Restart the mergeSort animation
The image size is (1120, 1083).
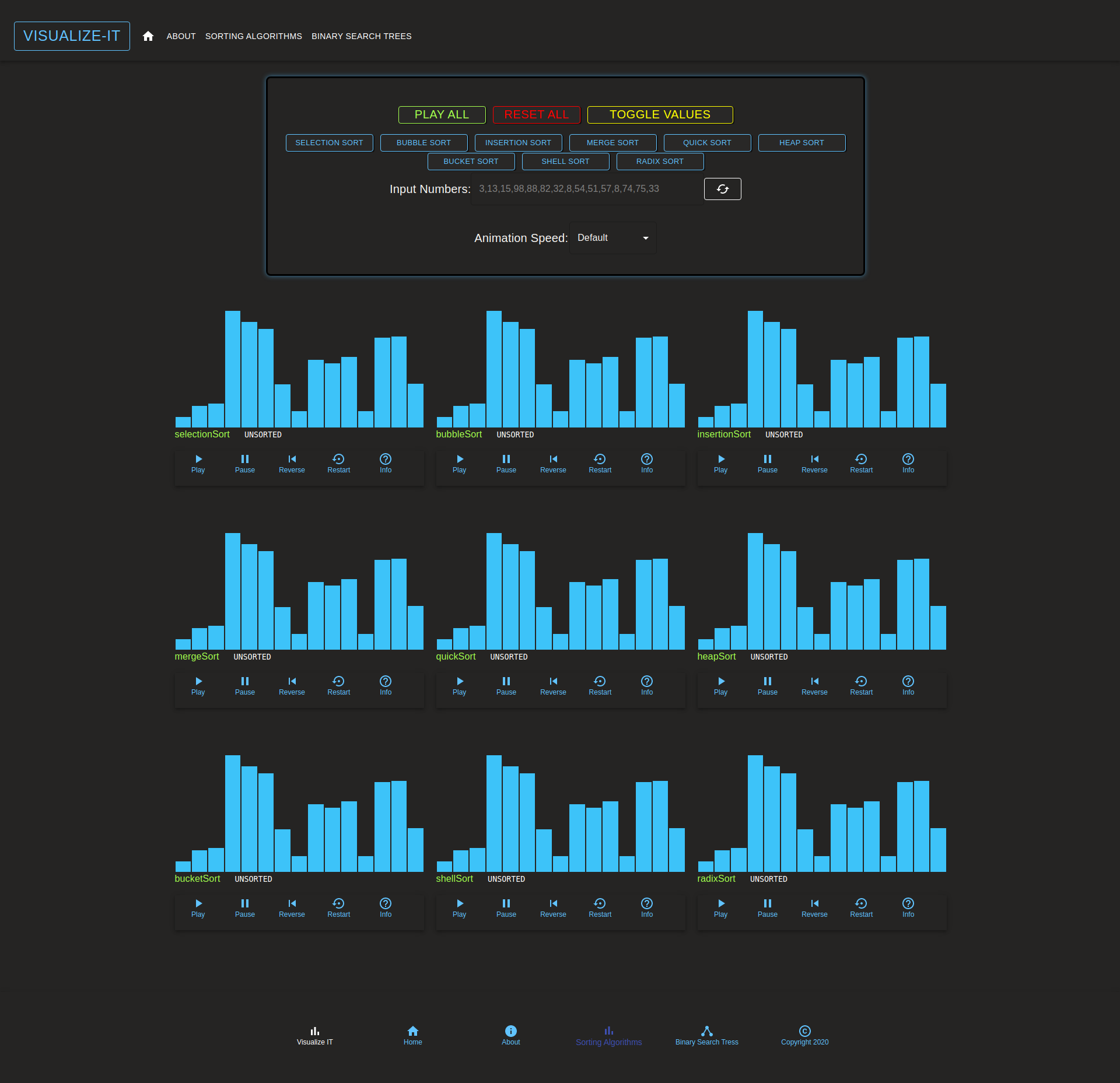[x=338, y=686]
